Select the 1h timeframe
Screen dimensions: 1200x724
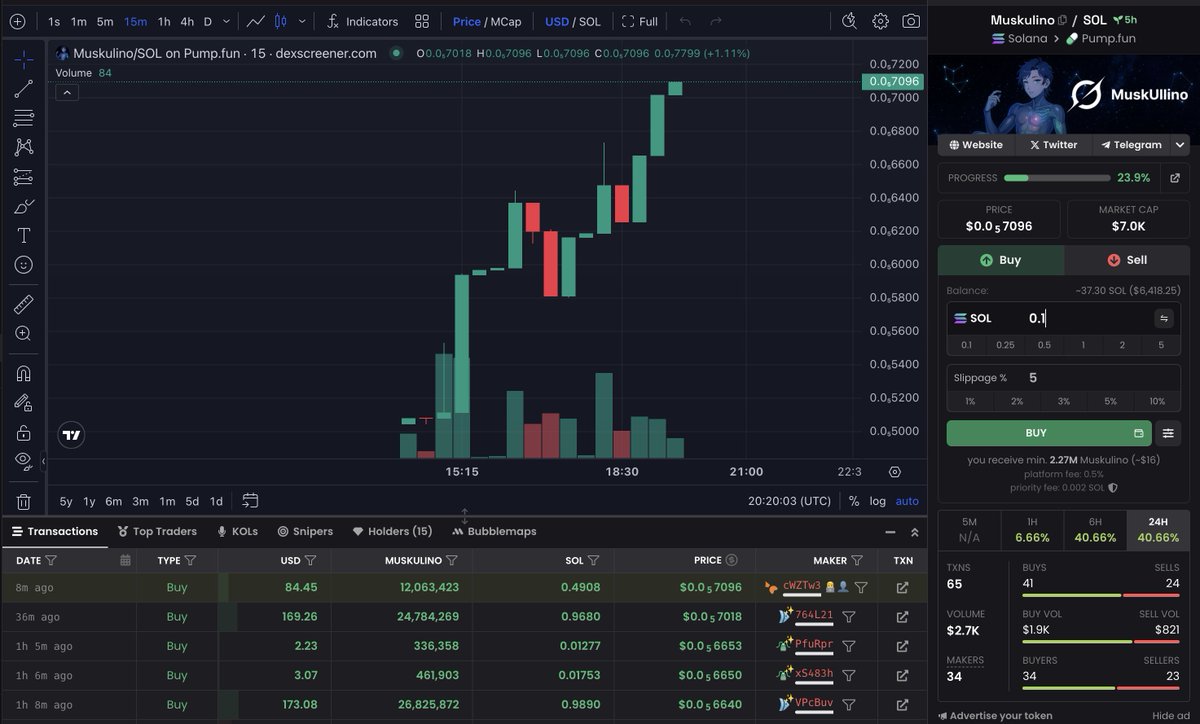(x=164, y=21)
